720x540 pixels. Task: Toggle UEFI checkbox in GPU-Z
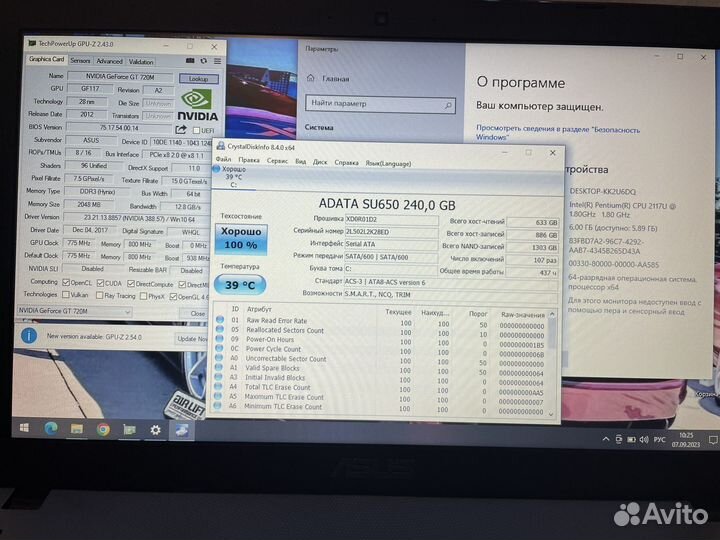(x=196, y=130)
